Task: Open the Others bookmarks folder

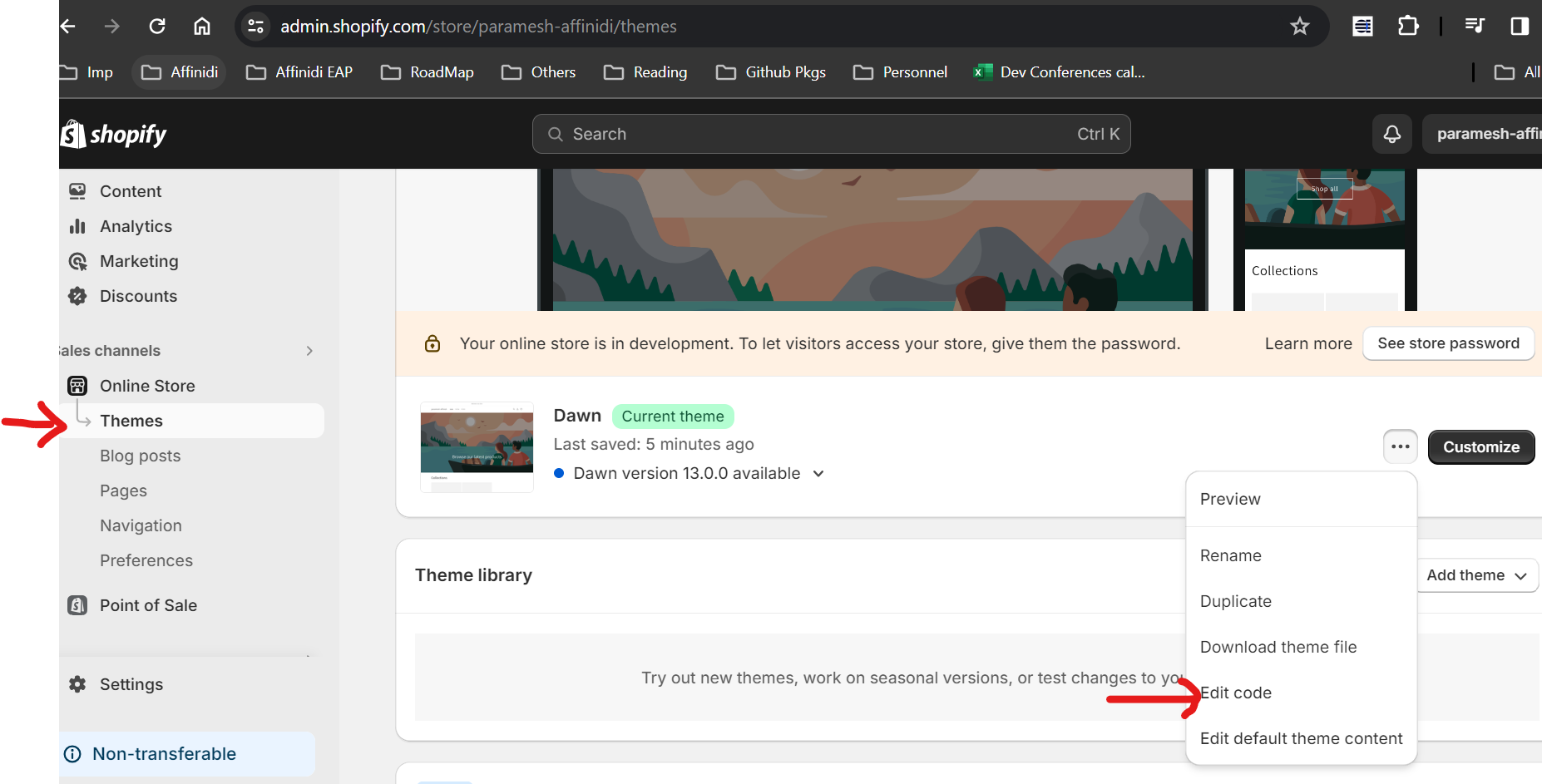Action: (x=539, y=72)
